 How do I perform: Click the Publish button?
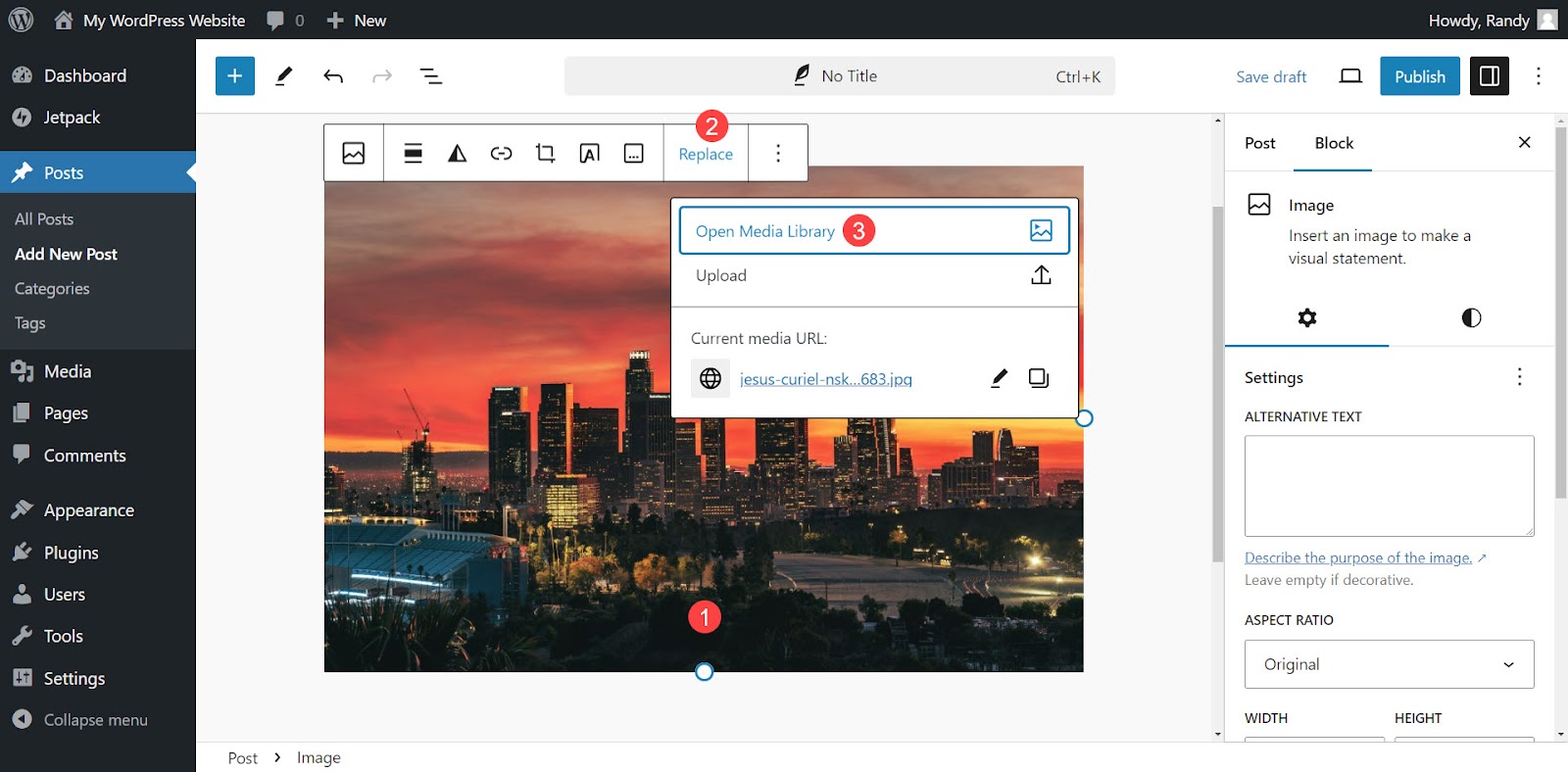pyautogui.click(x=1420, y=76)
